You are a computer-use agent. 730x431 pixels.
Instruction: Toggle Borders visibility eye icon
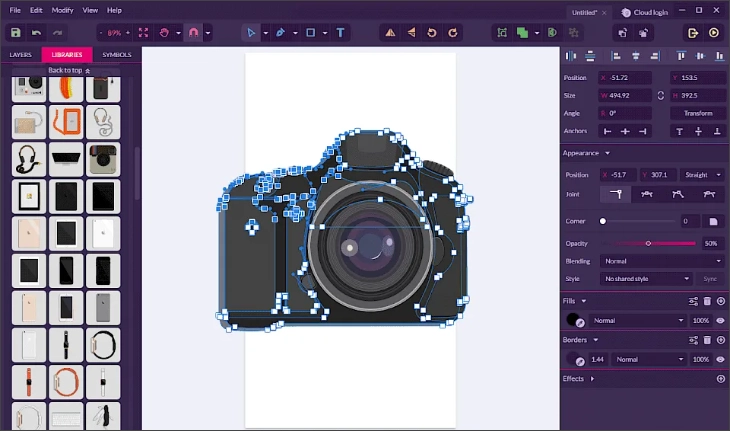pos(720,359)
